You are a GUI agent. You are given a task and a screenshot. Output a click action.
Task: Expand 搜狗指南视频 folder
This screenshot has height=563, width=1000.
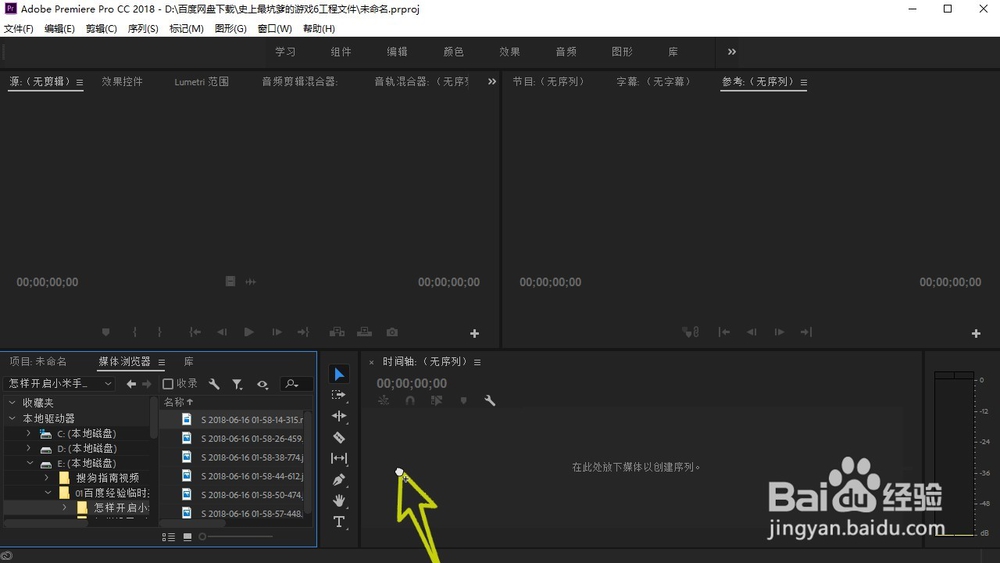47,478
